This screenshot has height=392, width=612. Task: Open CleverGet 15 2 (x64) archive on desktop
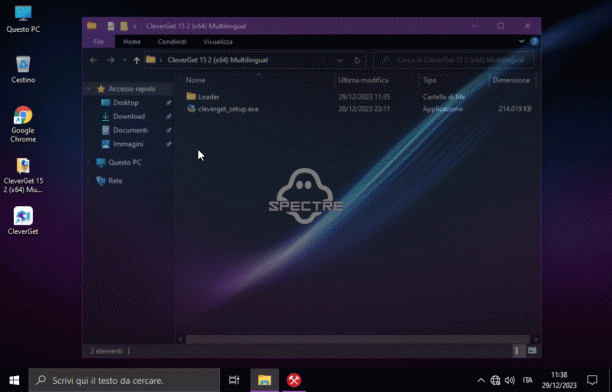23,176
